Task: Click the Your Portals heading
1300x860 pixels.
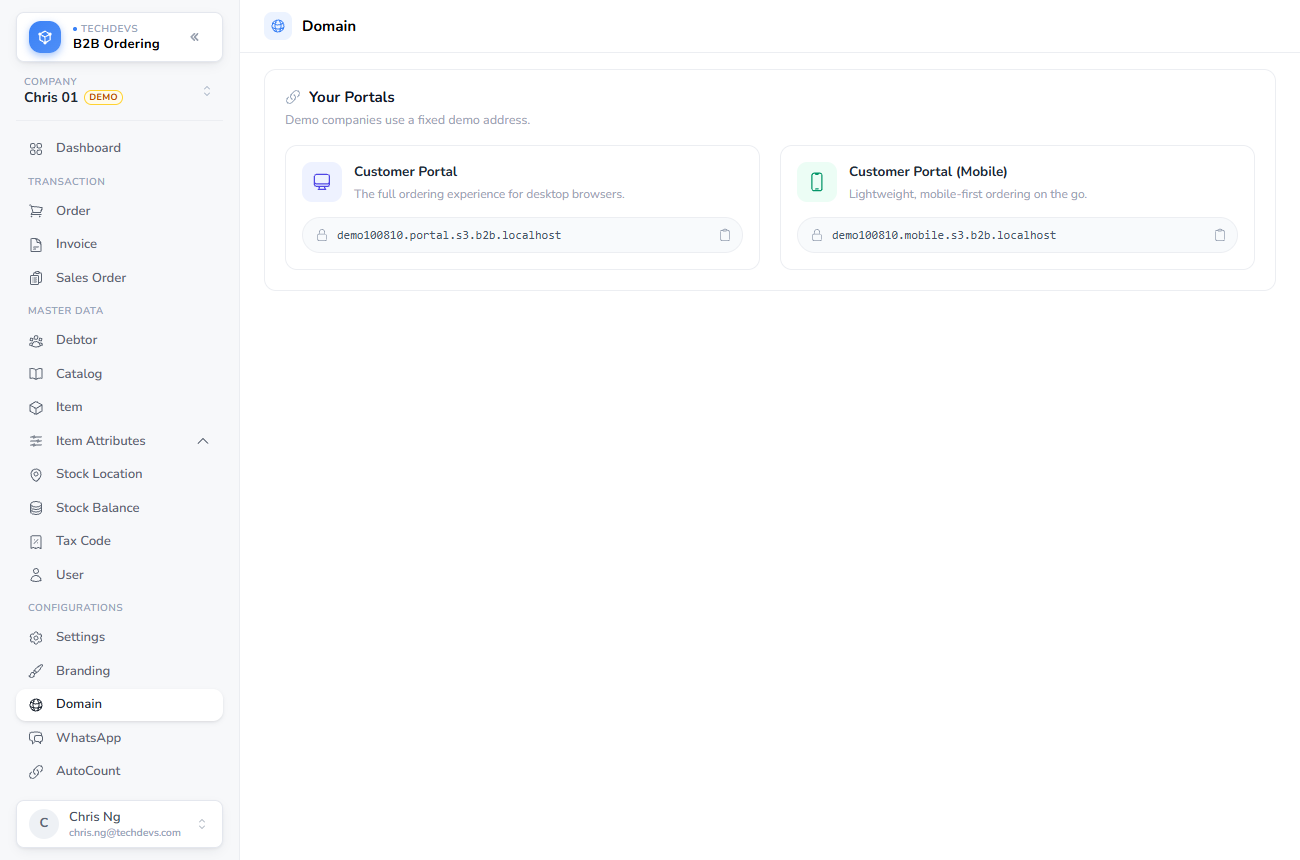Action: point(352,97)
